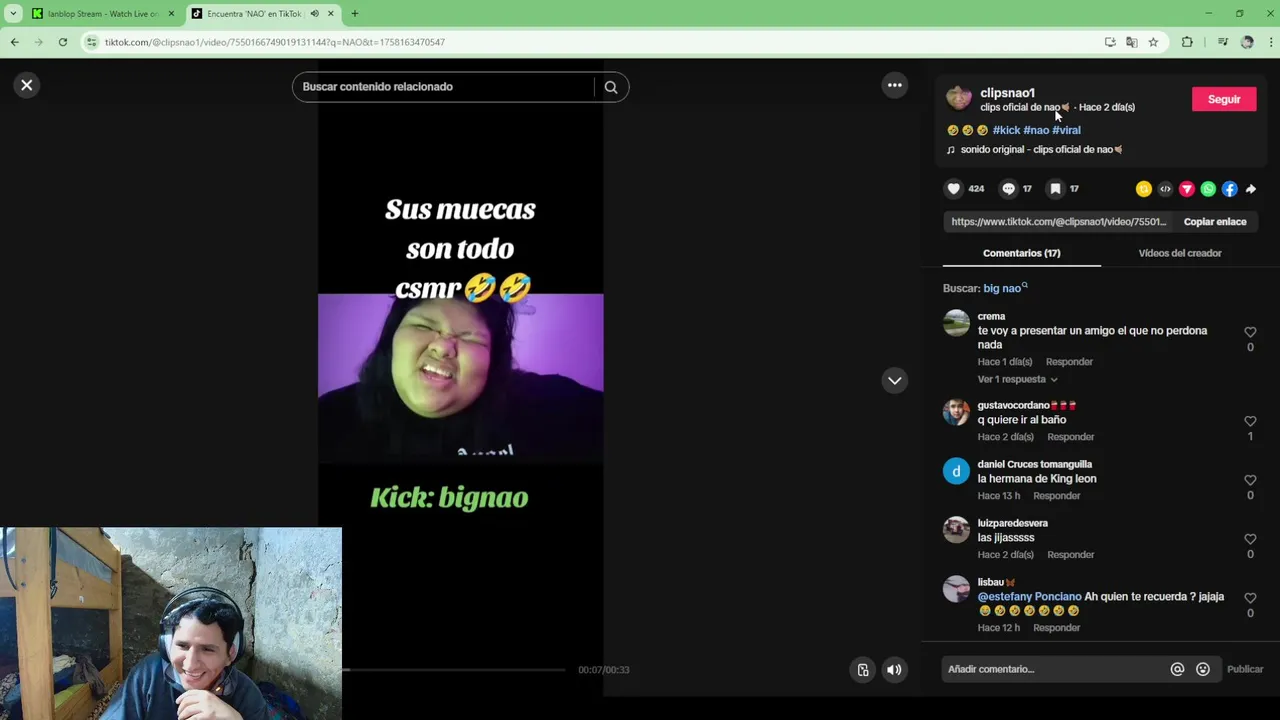The image size is (1280, 720).
Task: Translate this page via translate icon
Action: tap(1131, 42)
